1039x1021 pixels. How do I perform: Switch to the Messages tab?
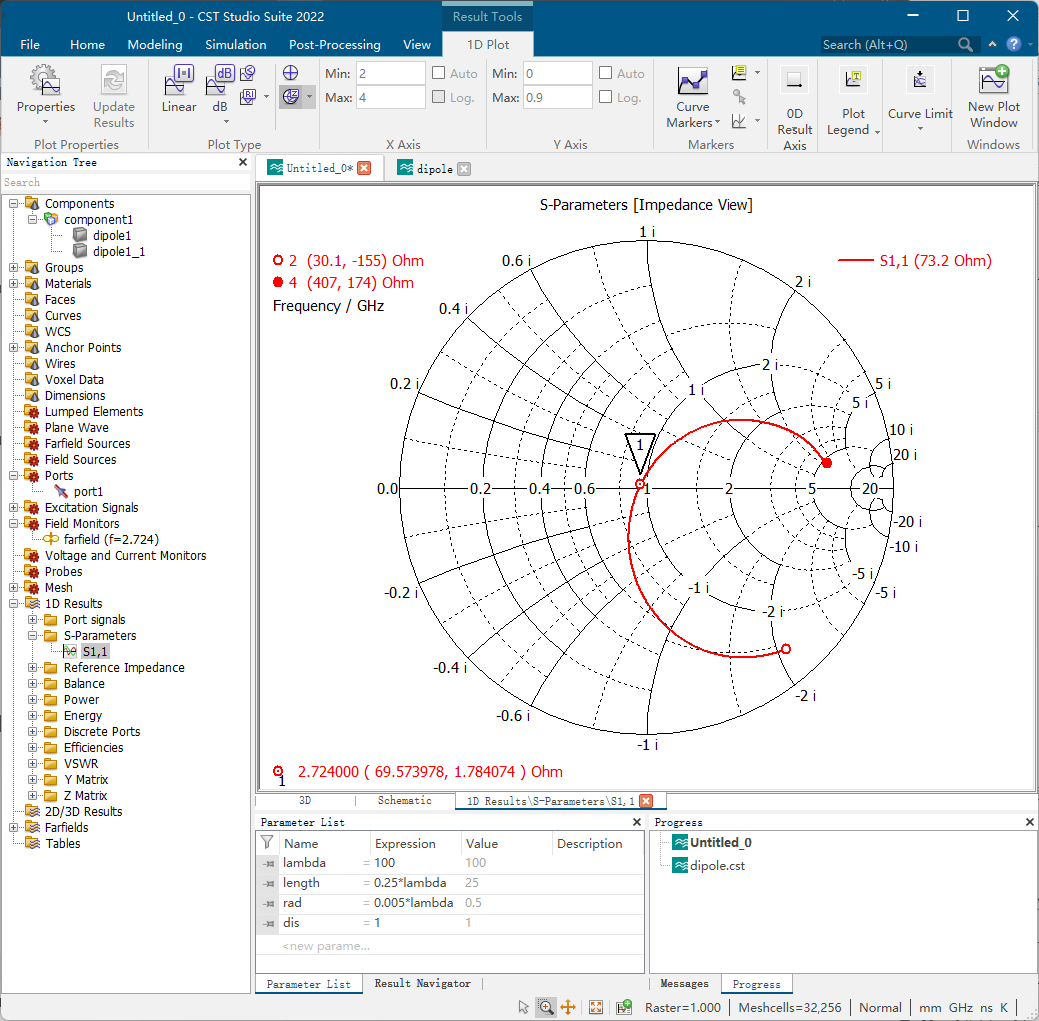684,983
